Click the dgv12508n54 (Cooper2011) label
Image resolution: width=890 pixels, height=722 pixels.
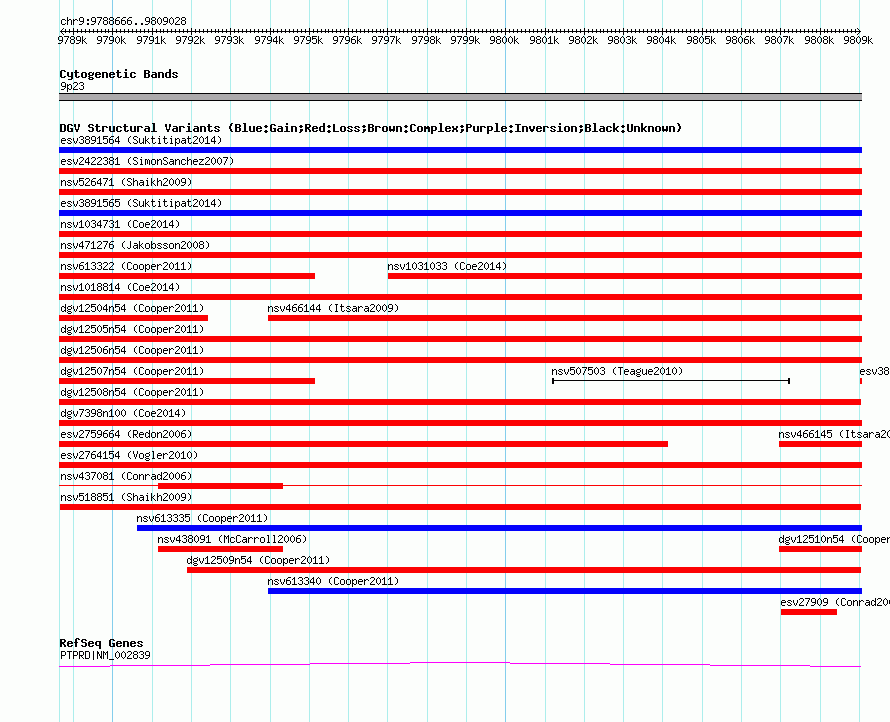132,392
